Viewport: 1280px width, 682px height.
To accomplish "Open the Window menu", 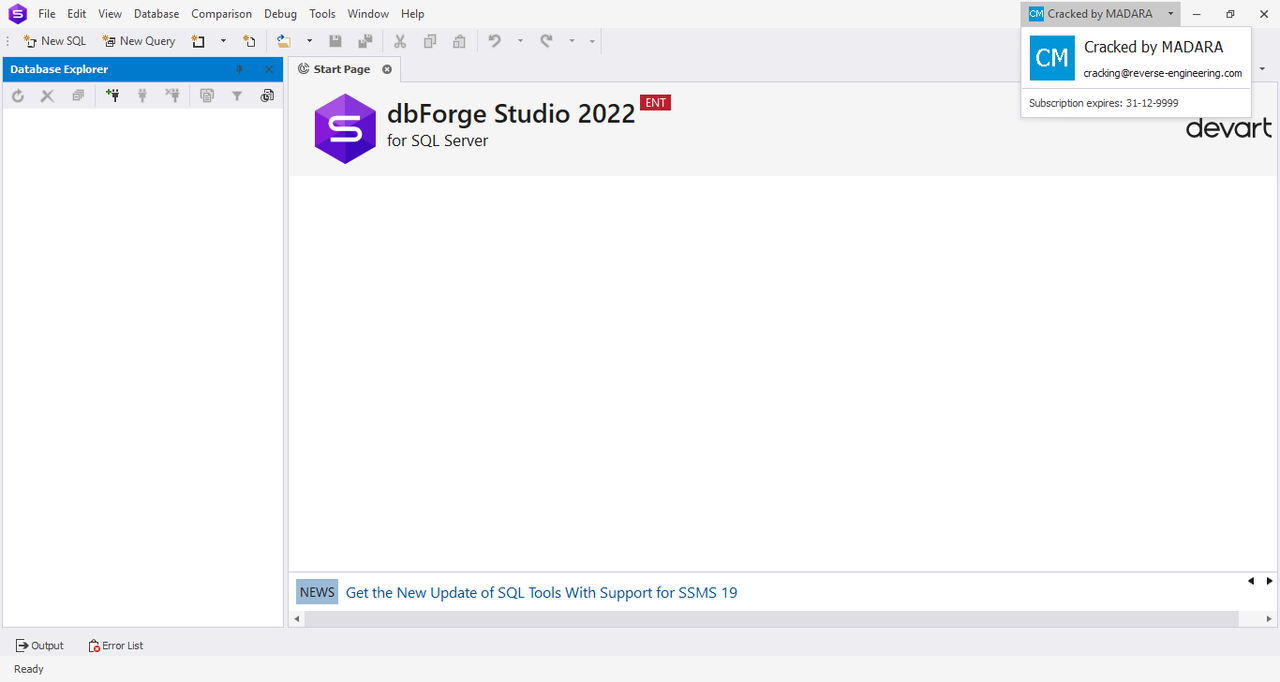I will tap(369, 14).
